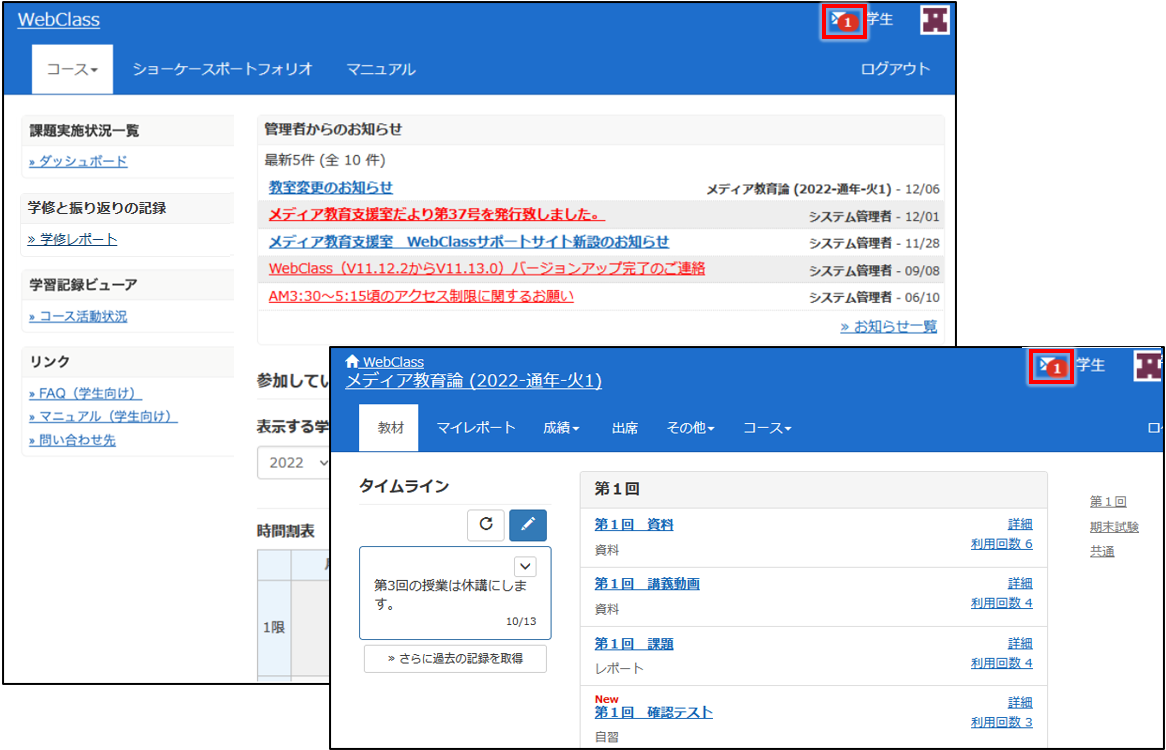Open the マニュアル menu item
The image size is (1166, 750).
[x=381, y=69]
